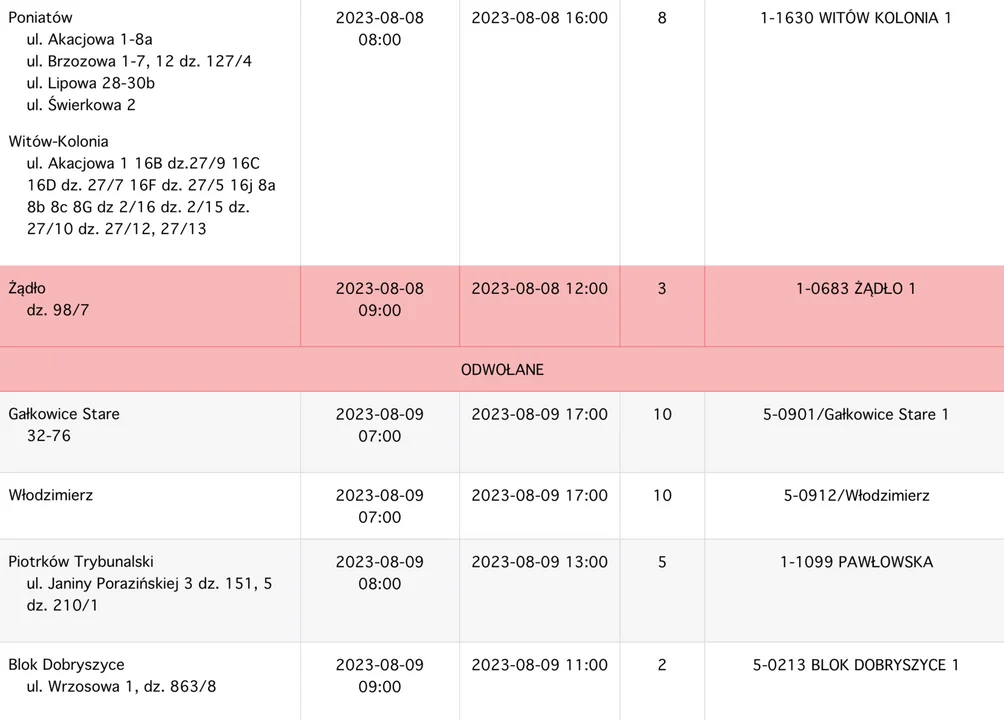
Task: Click the Gałkowice Stare locality row
Action: click(64, 414)
